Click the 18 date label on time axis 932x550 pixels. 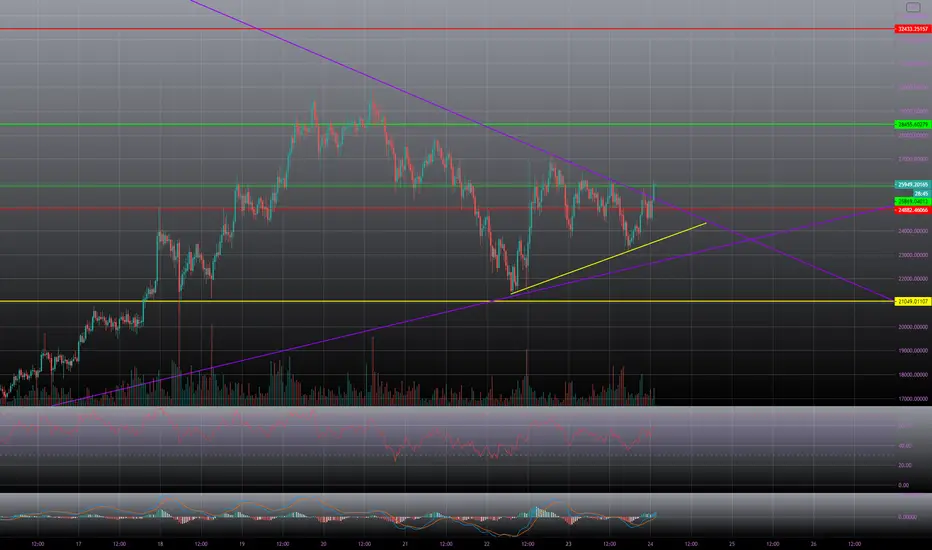click(x=160, y=543)
